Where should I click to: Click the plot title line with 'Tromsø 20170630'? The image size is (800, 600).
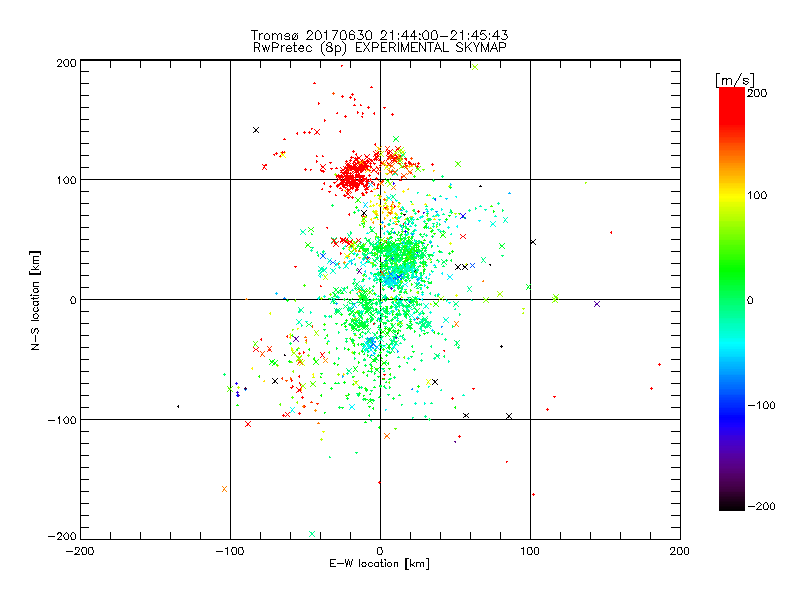(379, 35)
